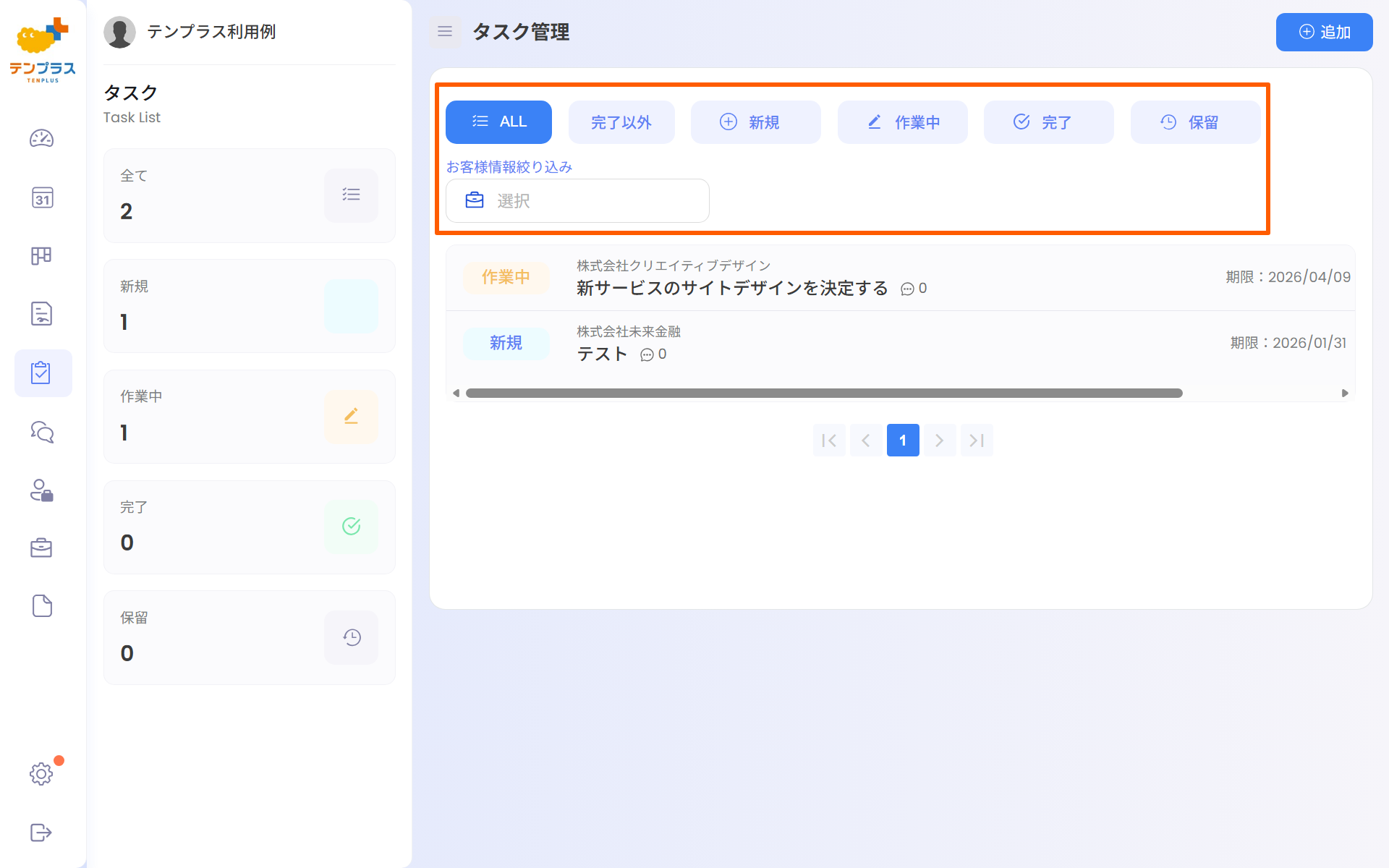Click the 新規 status badge on テスト task

pyautogui.click(x=506, y=343)
